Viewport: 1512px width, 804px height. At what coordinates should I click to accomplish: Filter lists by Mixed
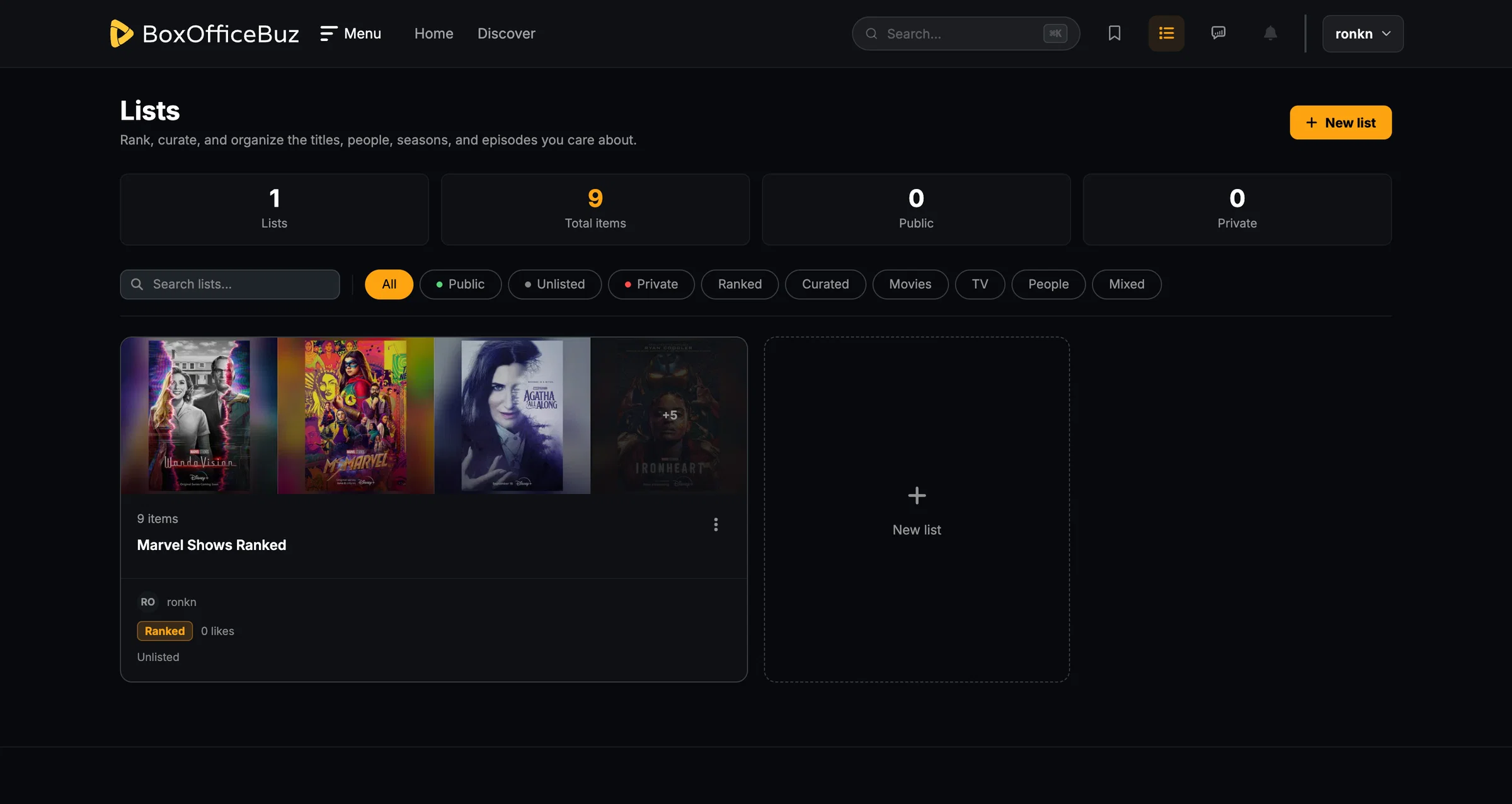1126,284
